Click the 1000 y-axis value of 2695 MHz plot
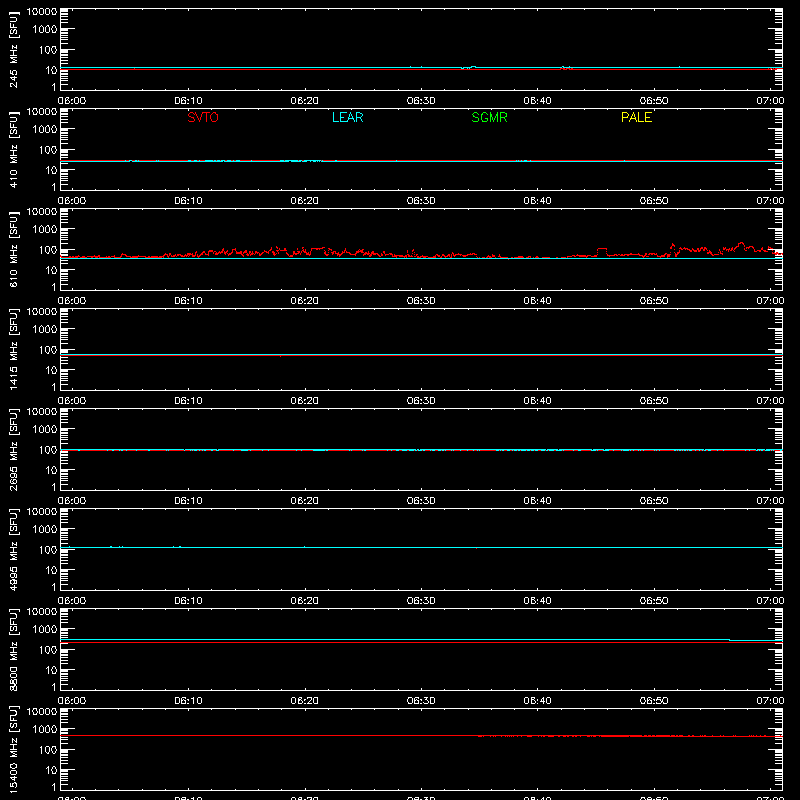 click(x=45, y=429)
